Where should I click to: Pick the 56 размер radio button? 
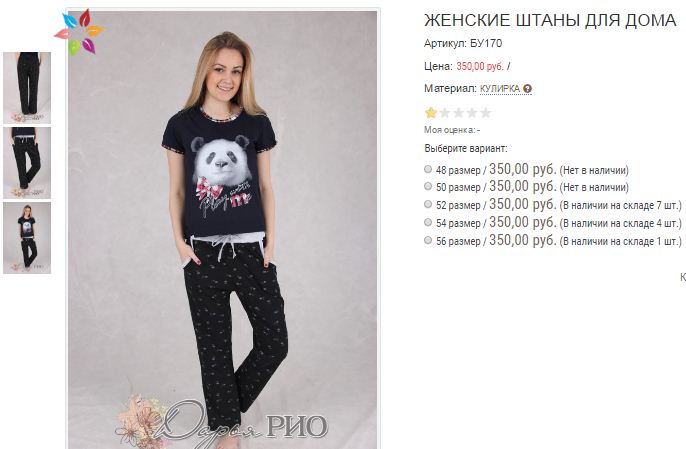click(x=428, y=240)
